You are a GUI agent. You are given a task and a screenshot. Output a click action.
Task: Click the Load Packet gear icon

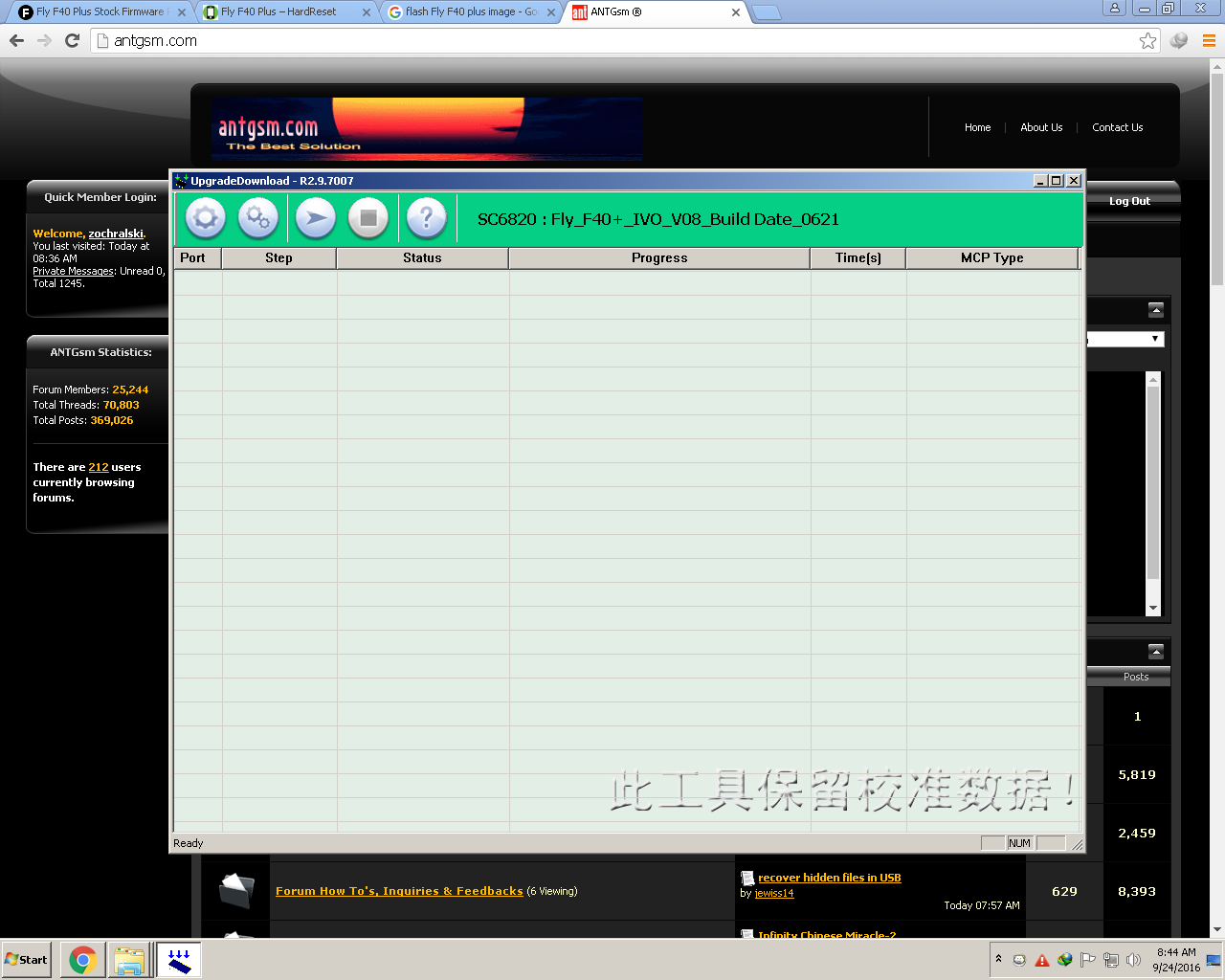point(205,218)
